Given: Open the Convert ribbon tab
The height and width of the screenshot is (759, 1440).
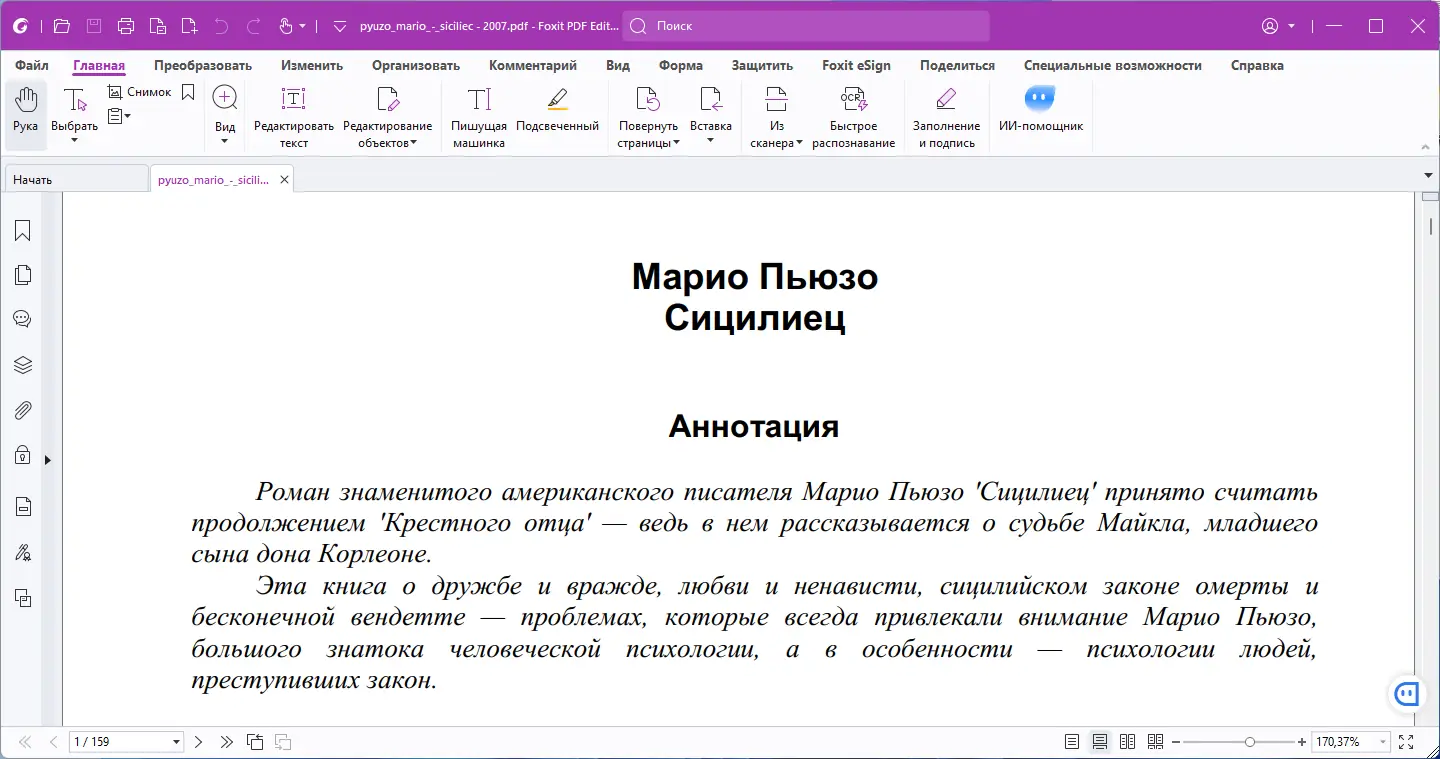Looking at the screenshot, I should coord(203,65).
